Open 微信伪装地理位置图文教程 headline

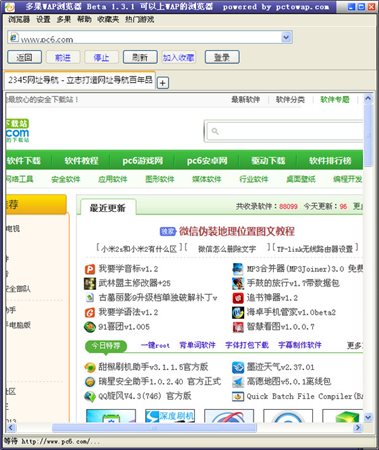pyautogui.click(x=237, y=231)
